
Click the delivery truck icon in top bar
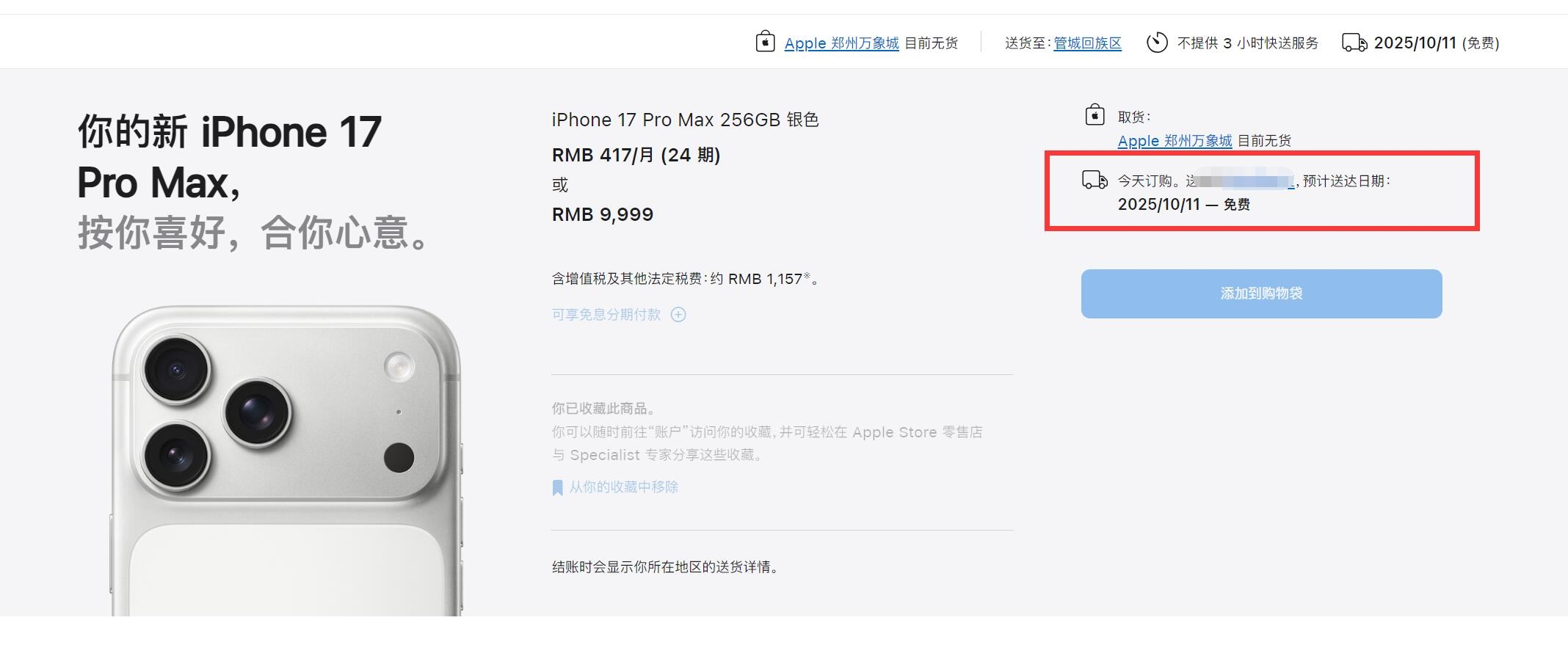click(x=1354, y=43)
